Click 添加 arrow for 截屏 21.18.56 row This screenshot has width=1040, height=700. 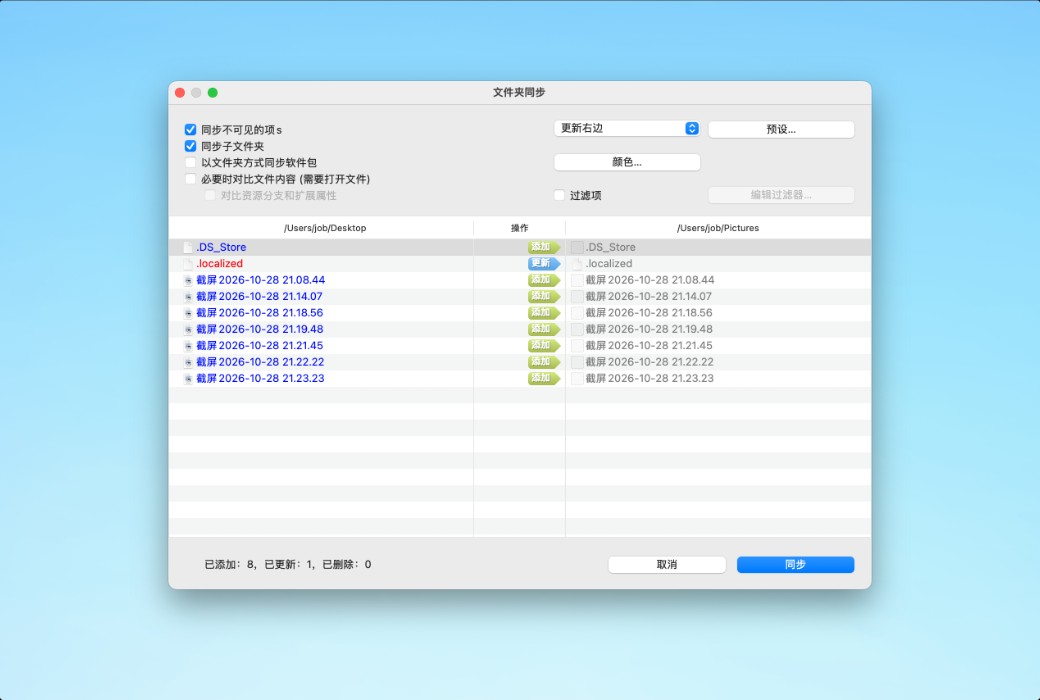(544, 313)
